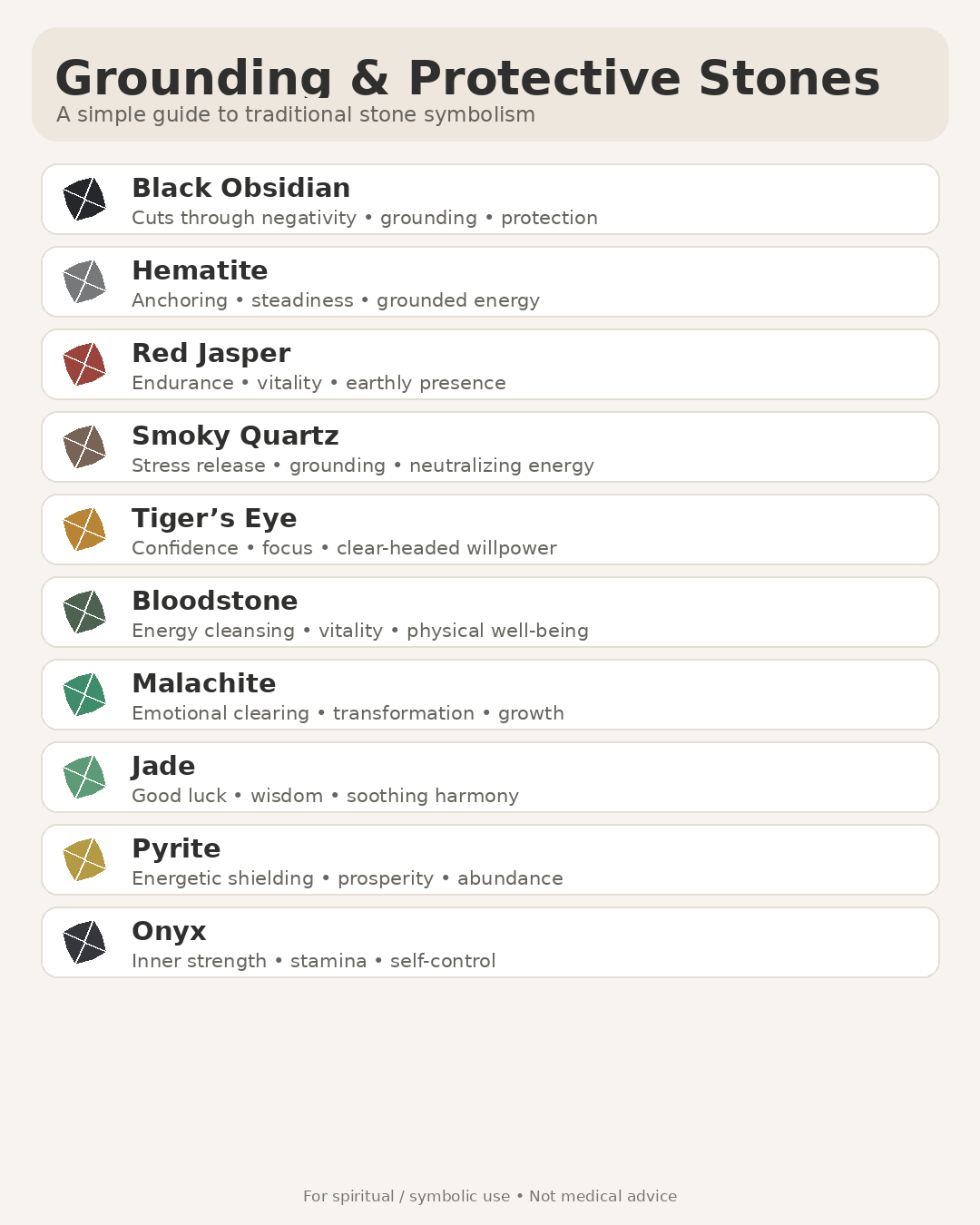The image size is (980, 1225).
Task: Click the golden Tiger's Eye icon
Action: point(84,529)
